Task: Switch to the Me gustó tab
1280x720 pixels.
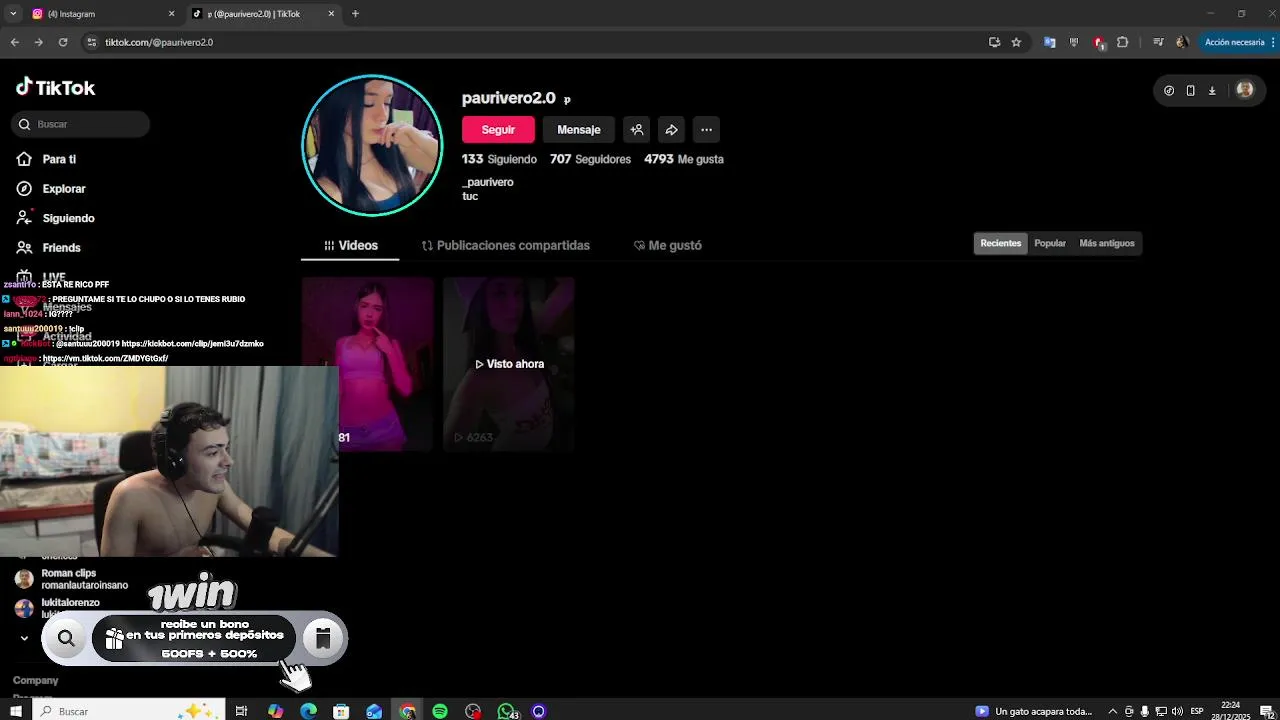Action: [668, 245]
